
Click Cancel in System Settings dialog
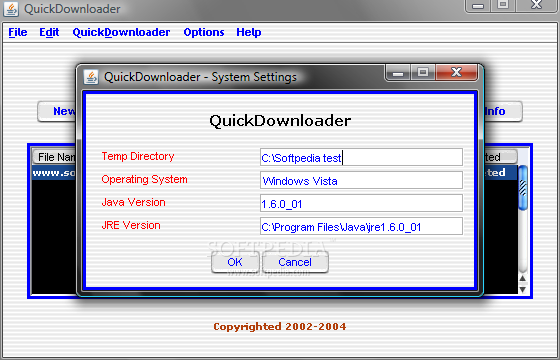pos(295,262)
